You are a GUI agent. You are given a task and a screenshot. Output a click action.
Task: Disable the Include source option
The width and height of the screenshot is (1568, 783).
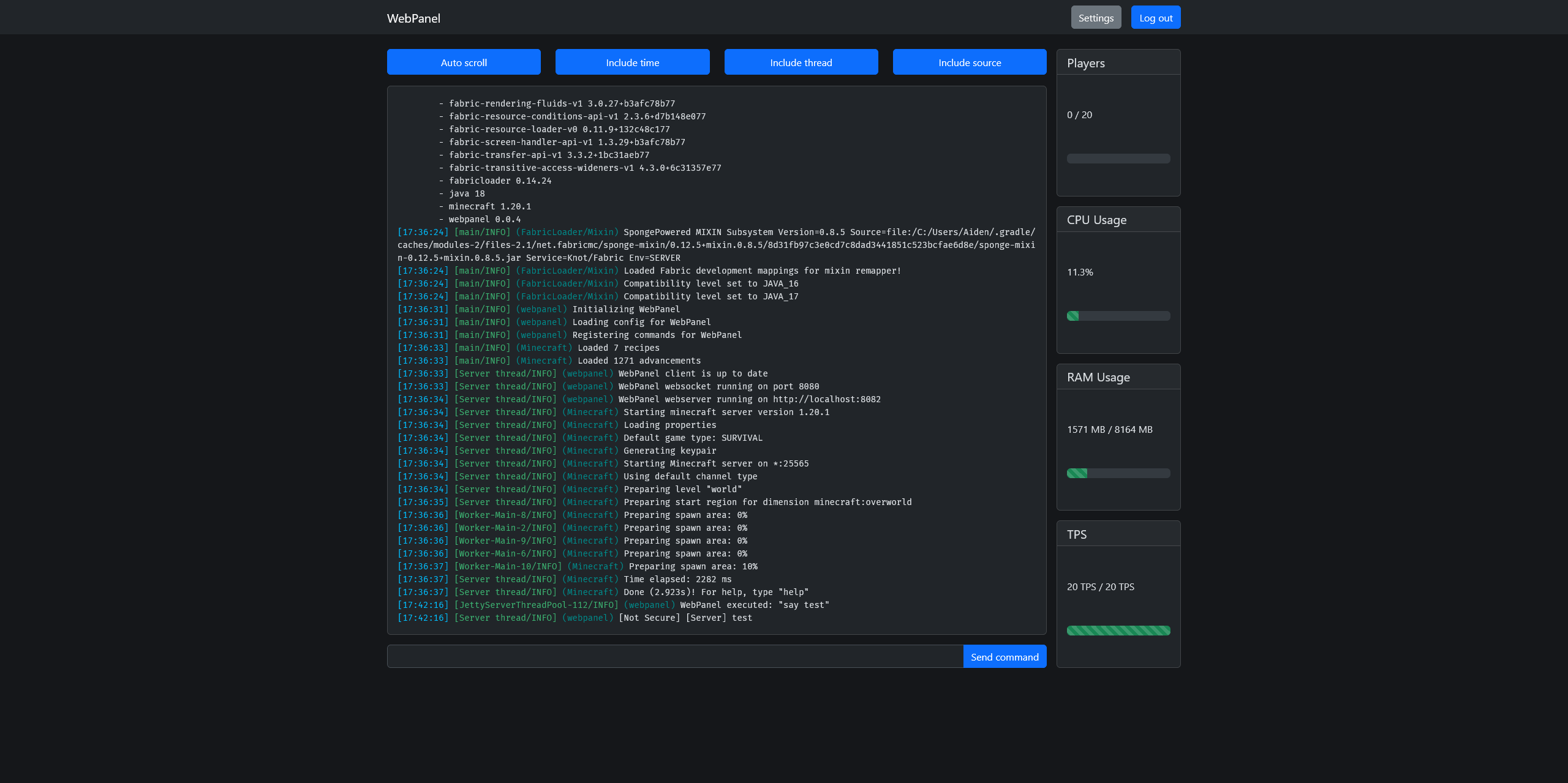point(969,62)
